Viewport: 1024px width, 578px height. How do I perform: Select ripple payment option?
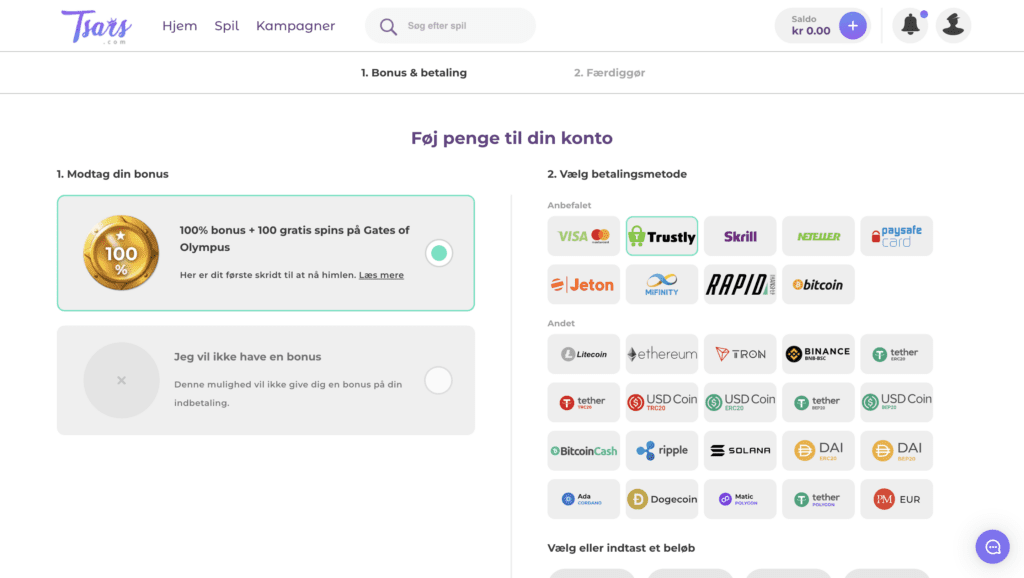pos(662,451)
